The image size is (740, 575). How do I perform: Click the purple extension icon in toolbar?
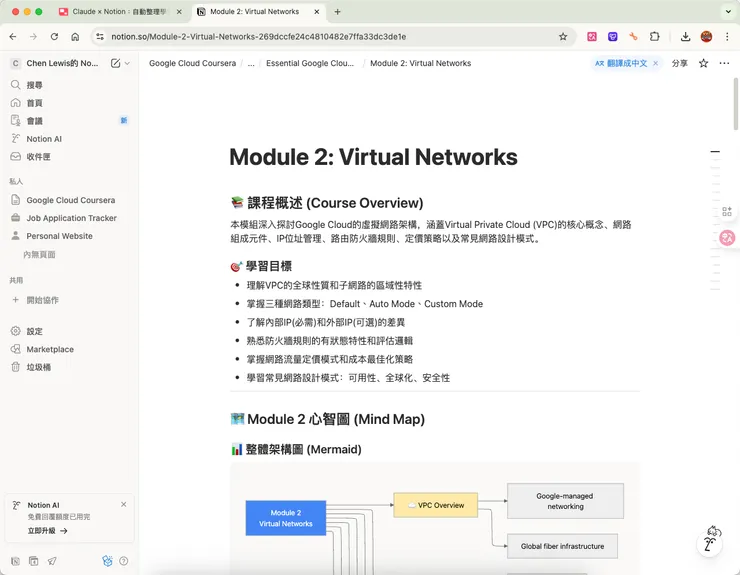tap(613, 36)
